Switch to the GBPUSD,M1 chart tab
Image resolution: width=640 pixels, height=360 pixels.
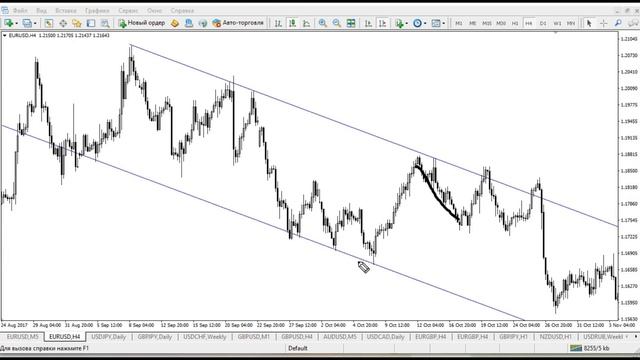tap(253, 337)
